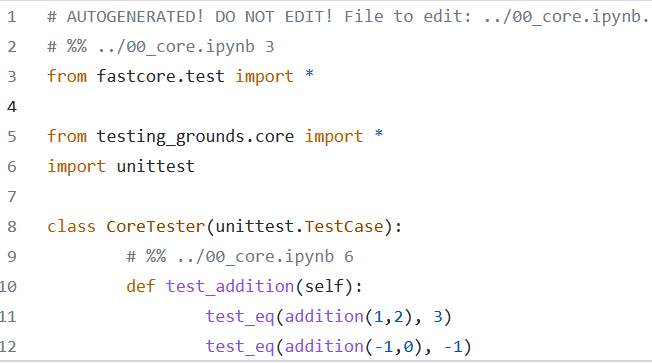Click the 'import' keyword on line 6
Viewport: 652px width, 363px height.
[76, 167]
